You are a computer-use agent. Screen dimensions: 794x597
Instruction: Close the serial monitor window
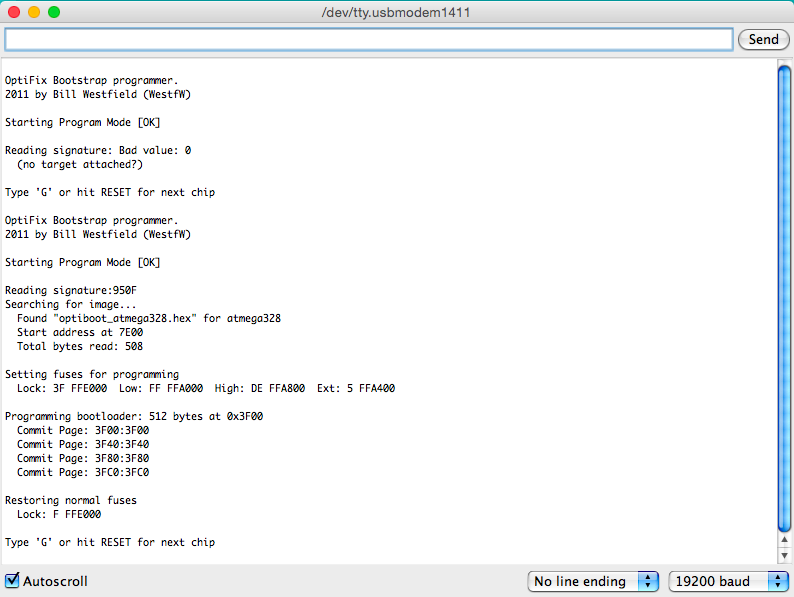tap(14, 12)
